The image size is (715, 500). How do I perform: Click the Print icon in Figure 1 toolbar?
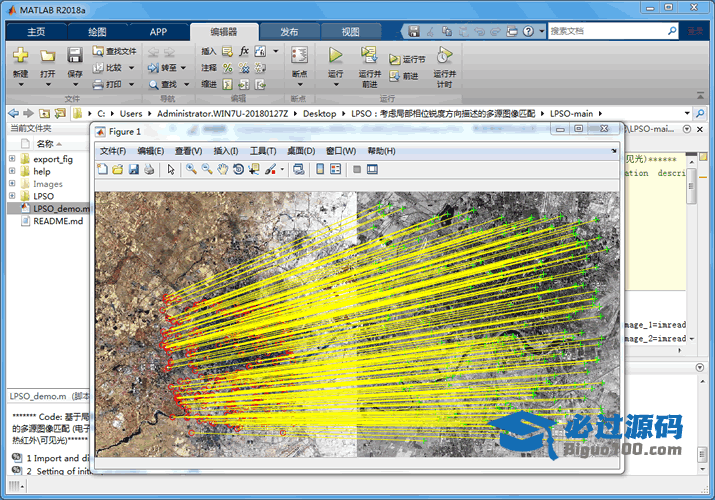149,170
